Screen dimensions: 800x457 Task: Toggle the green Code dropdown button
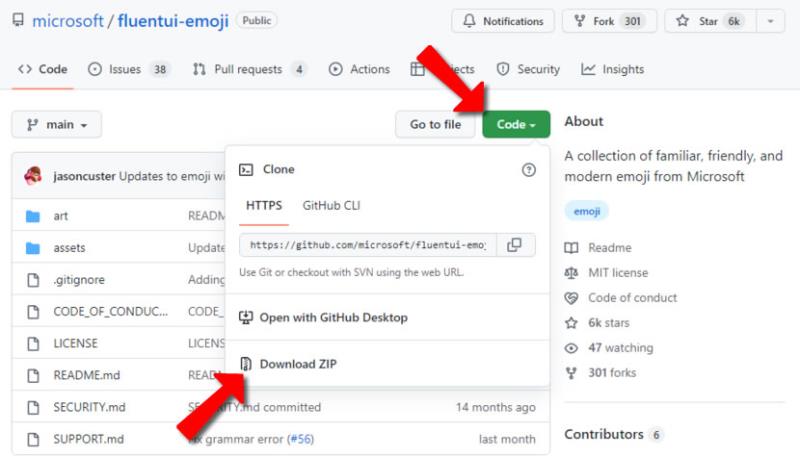(516, 124)
